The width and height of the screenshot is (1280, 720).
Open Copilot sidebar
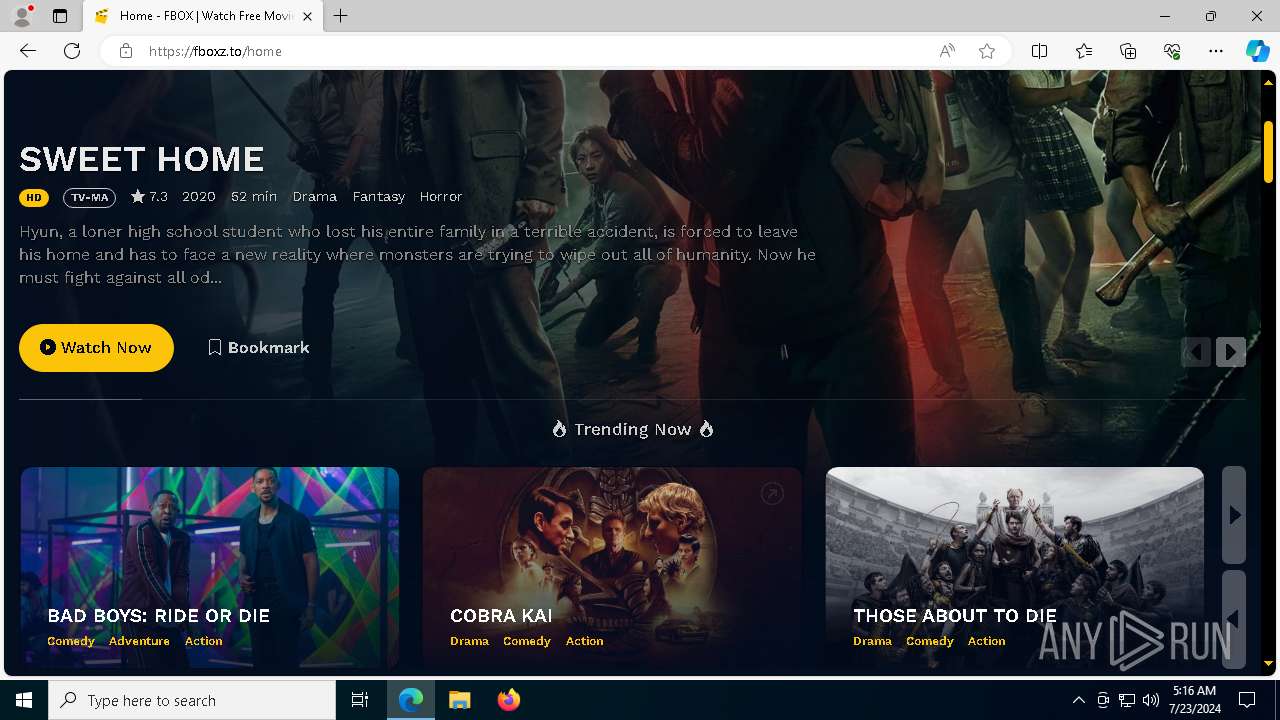[x=1257, y=51]
